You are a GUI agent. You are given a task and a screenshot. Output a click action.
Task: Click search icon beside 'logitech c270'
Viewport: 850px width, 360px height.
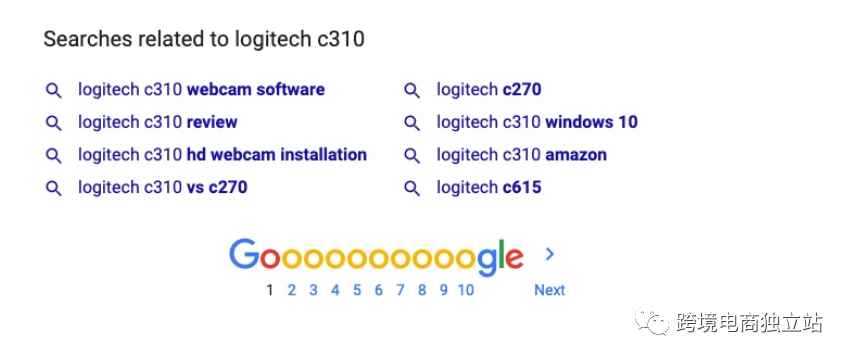click(412, 91)
